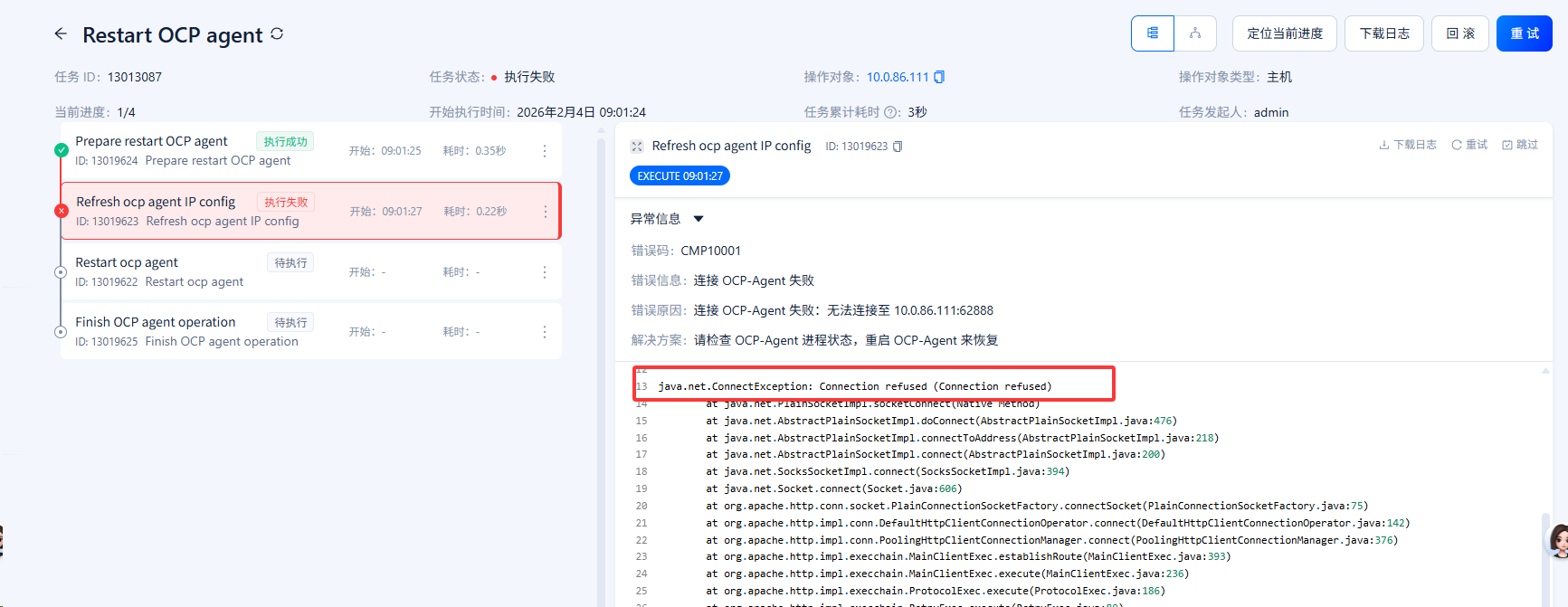1568x607 pixels.
Task: Switch to topology graph view
Action: coord(1195,33)
